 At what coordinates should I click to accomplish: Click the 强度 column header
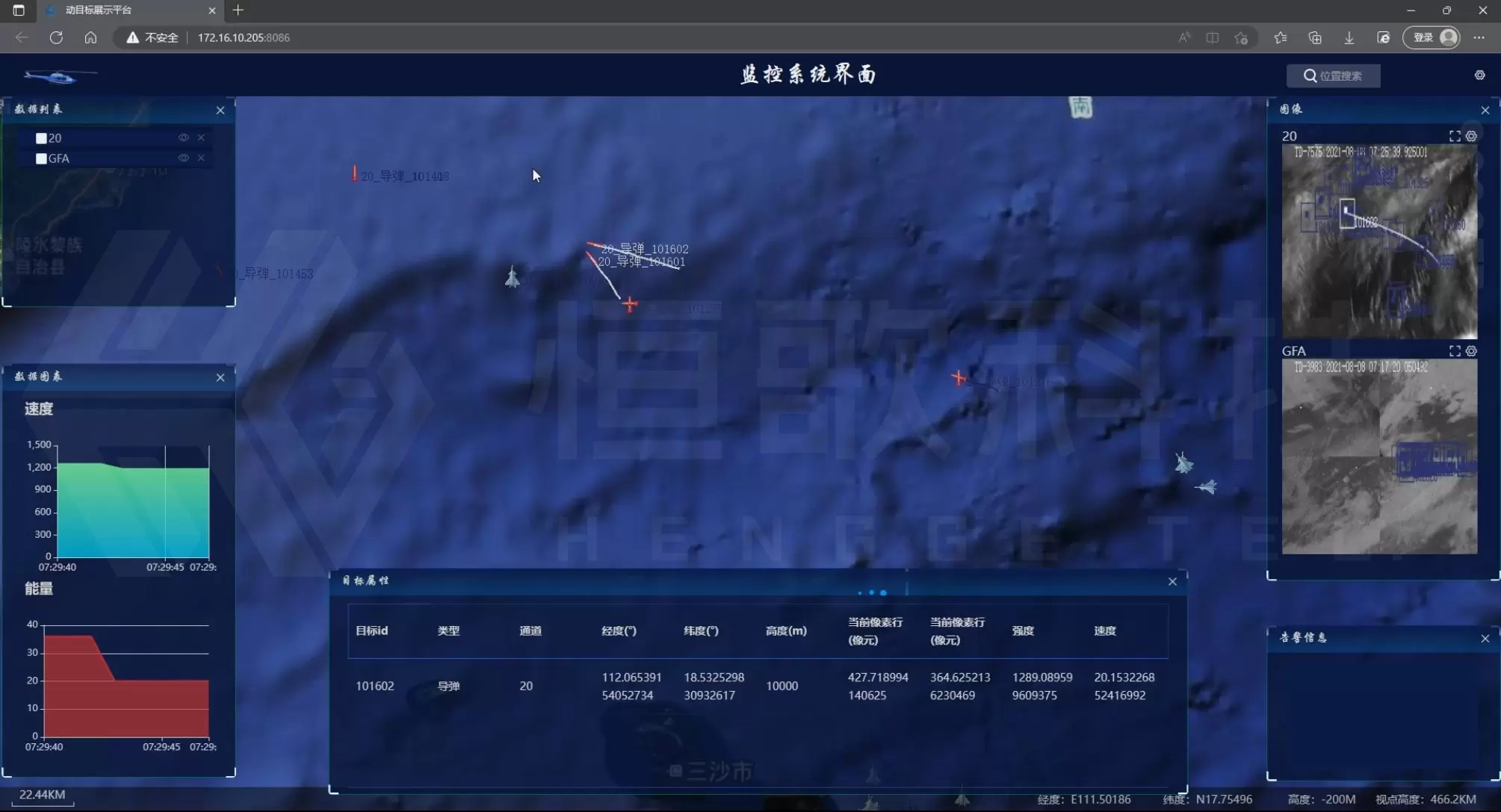click(x=1023, y=630)
